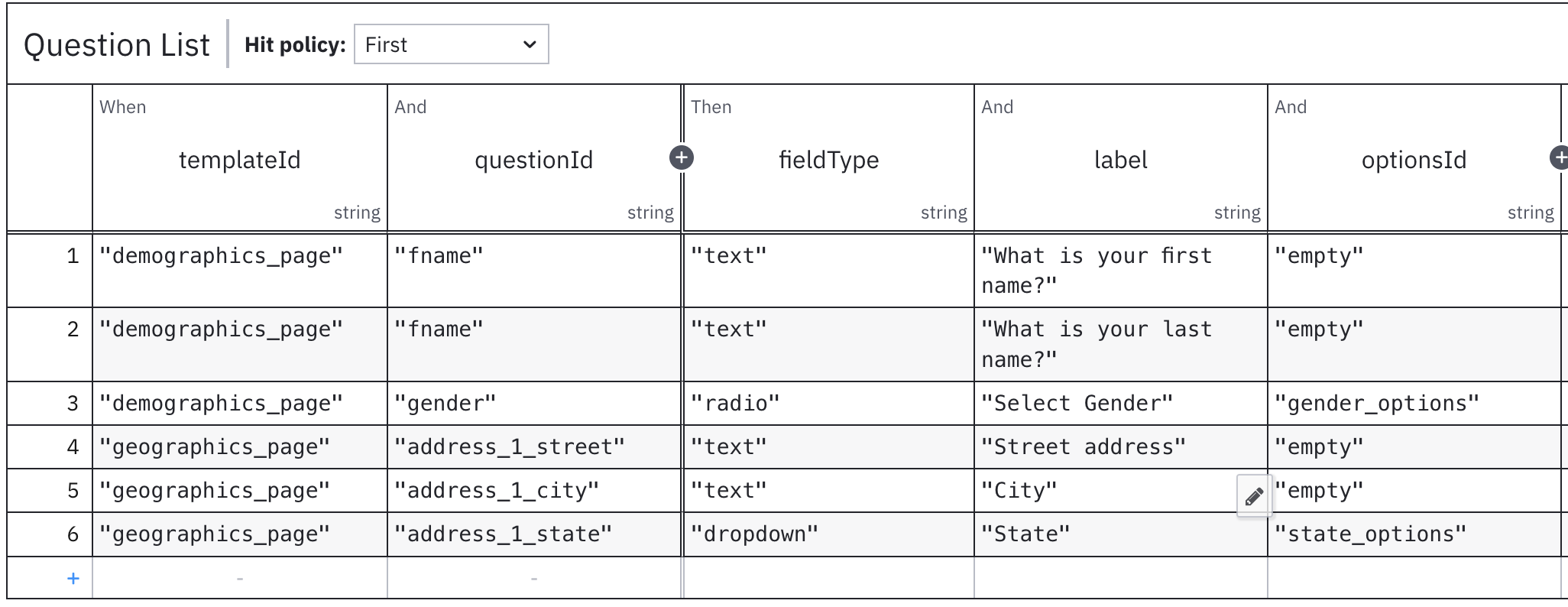This screenshot has height=607, width=1568.
Task: Edit row 4 optionsId "empty" cell
Action: pos(1414,446)
